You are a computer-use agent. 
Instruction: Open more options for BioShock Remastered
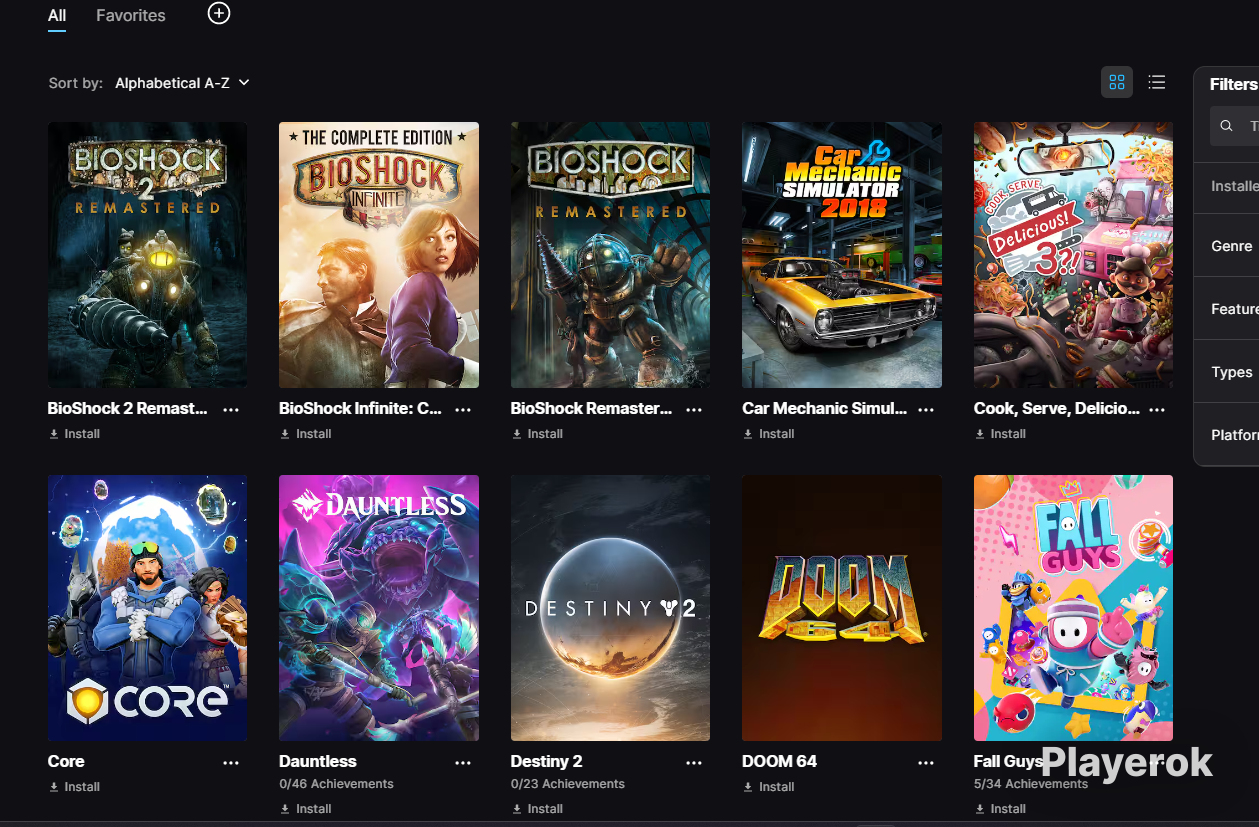point(694,410)
